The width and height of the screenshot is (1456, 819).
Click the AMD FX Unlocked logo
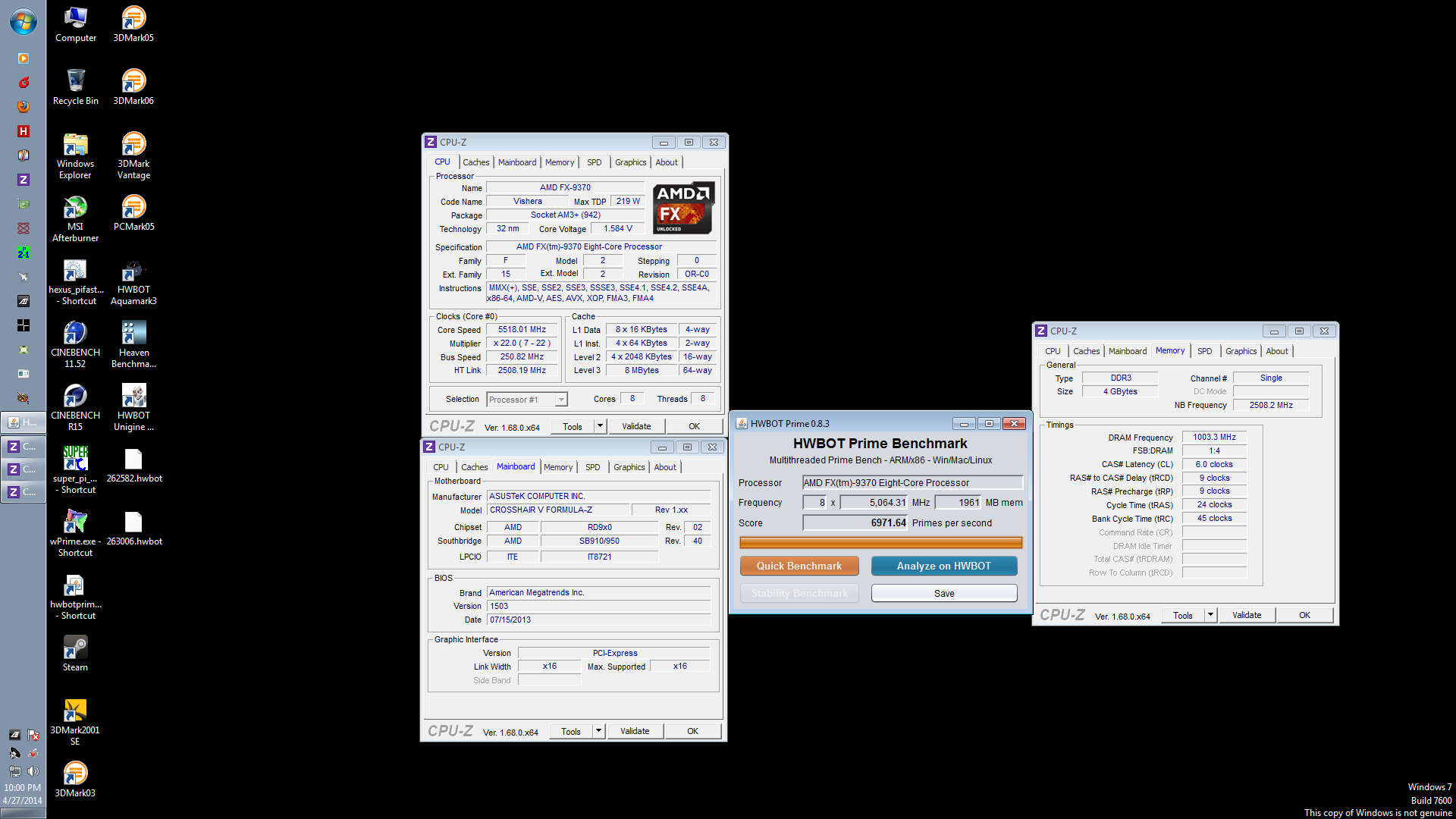point(683,207)
